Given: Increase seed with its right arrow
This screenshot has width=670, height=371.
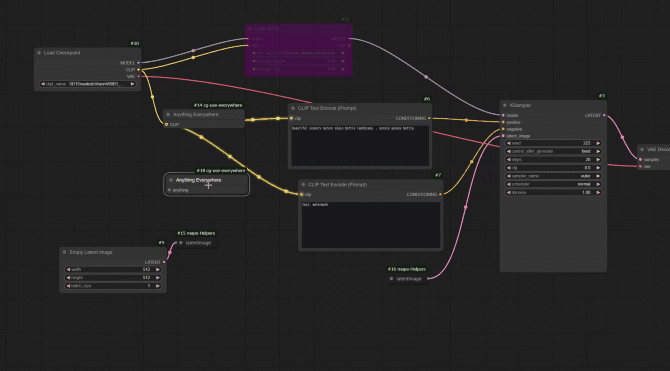Looking at the screenshot, I should pyautogui.click(x=598, y=143).
